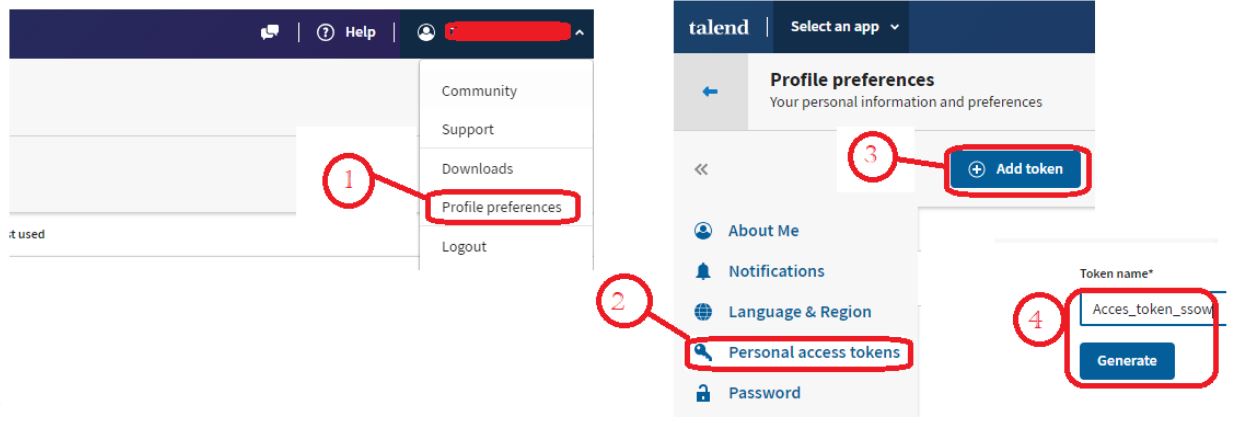Click the About Me person icon
Viewport: 1242px width, 436px height.
[701, 231]
